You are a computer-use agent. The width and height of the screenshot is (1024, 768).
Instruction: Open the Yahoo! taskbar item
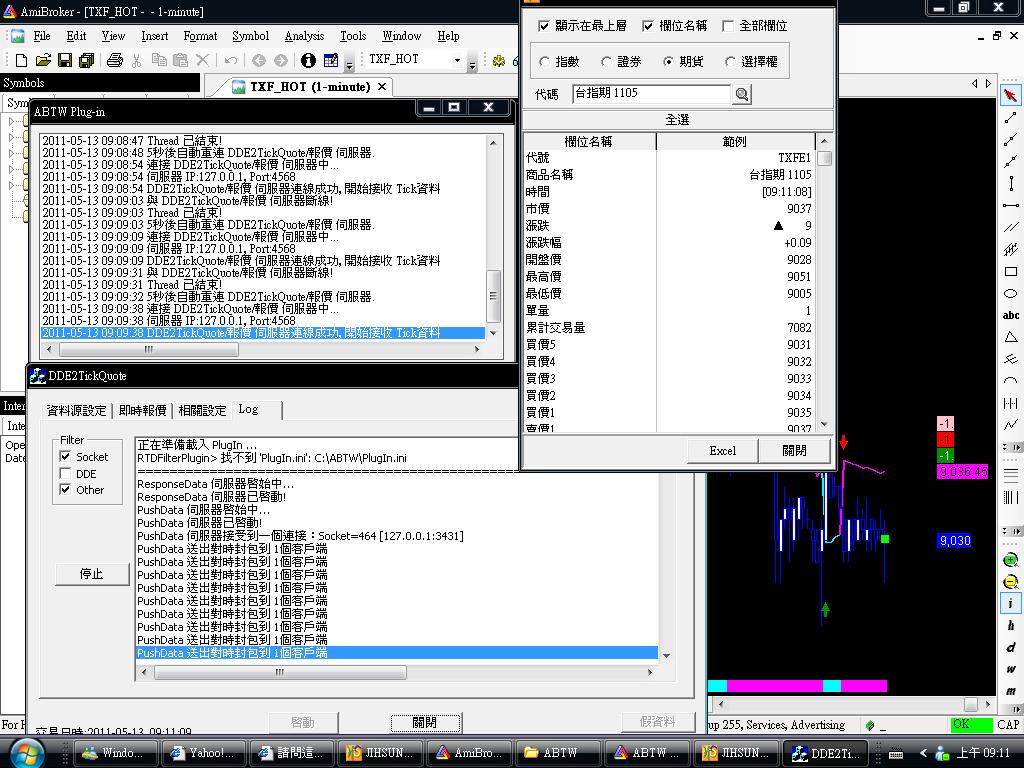coord(202,753)
